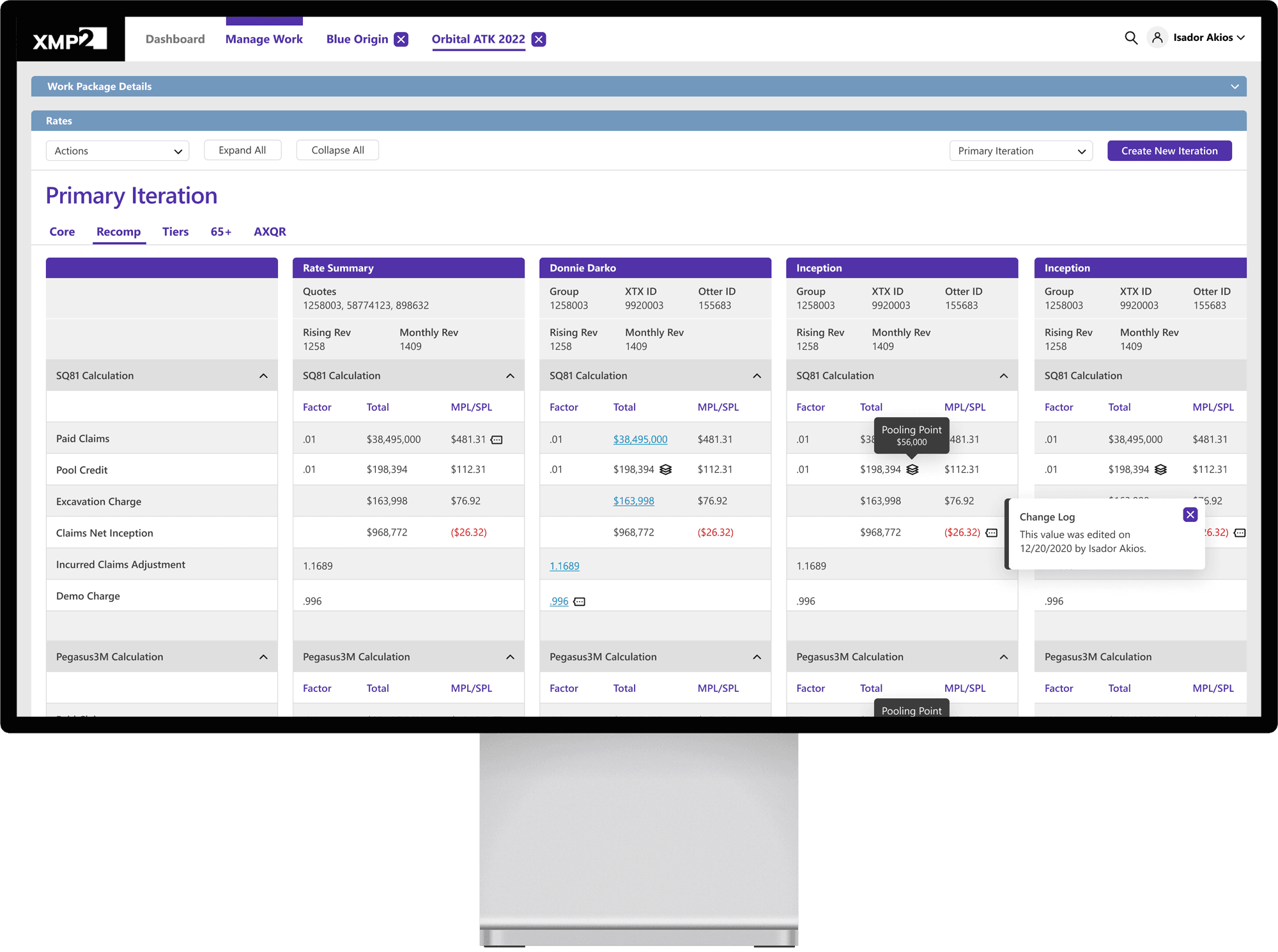
Task: Expand the Work Package Details panel
Action: [x=1234, y=87]
